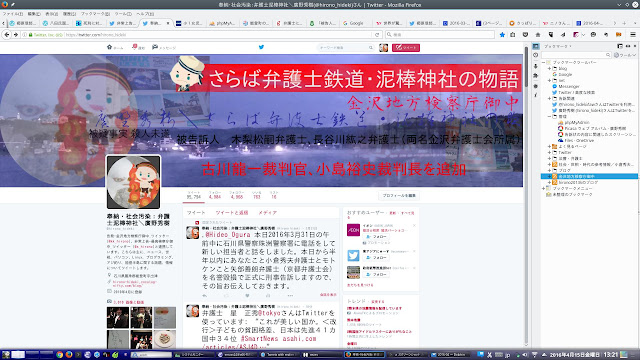This screenshot has height=360, width=640.
Task: Click the bookmark star in Firefox toolbar
Action: [x=502, y=35]
